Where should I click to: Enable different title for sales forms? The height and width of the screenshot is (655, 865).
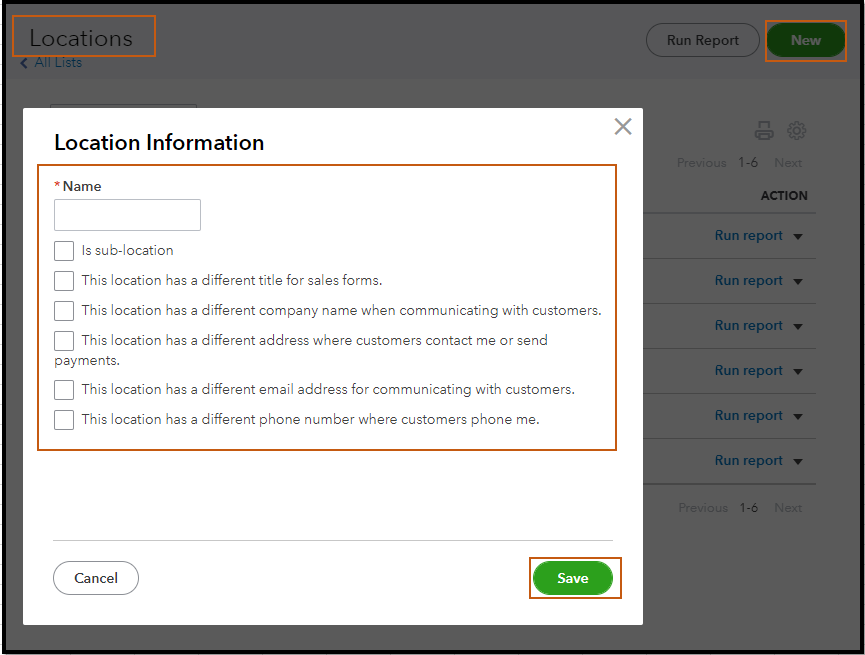coord(64,281)
